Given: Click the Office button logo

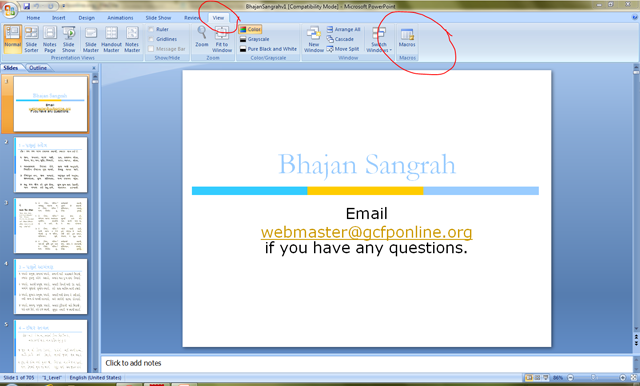Looking at the screenshot, I should point(9,10).
